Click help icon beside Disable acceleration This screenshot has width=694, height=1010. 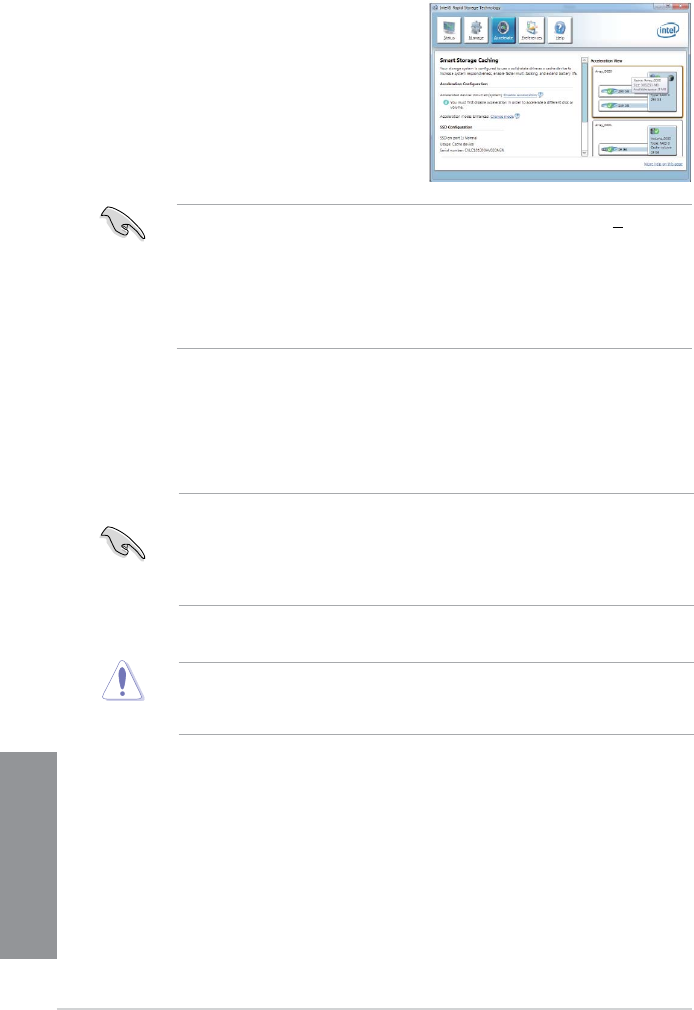pyautogui.click(x=540, y=95)
